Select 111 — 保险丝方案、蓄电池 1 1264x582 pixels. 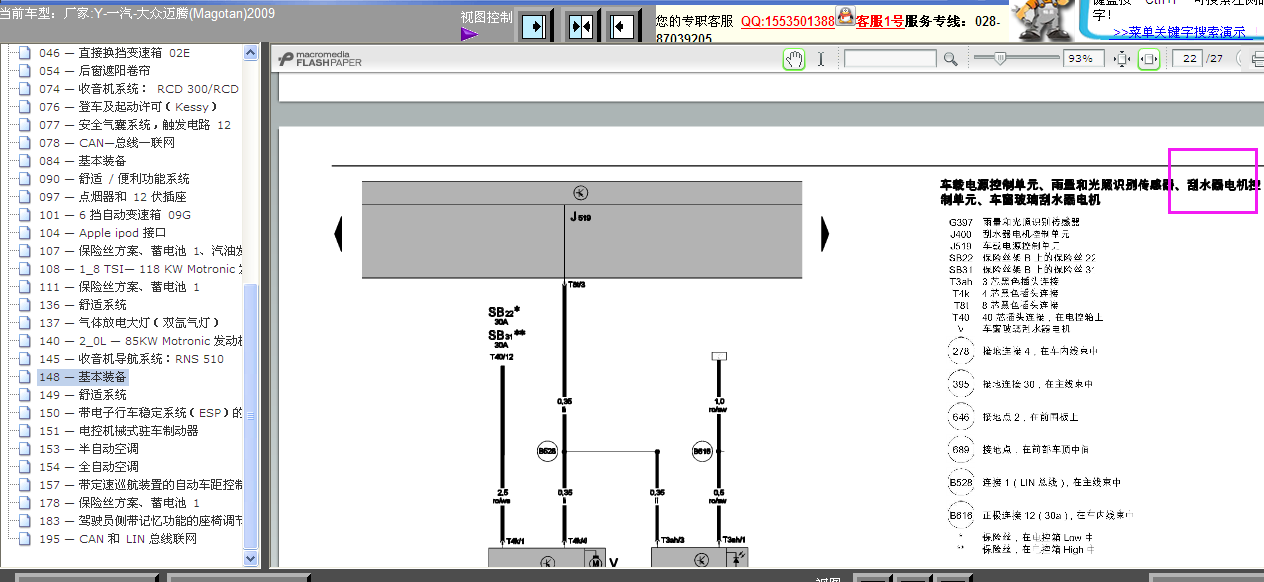(120, 287)
